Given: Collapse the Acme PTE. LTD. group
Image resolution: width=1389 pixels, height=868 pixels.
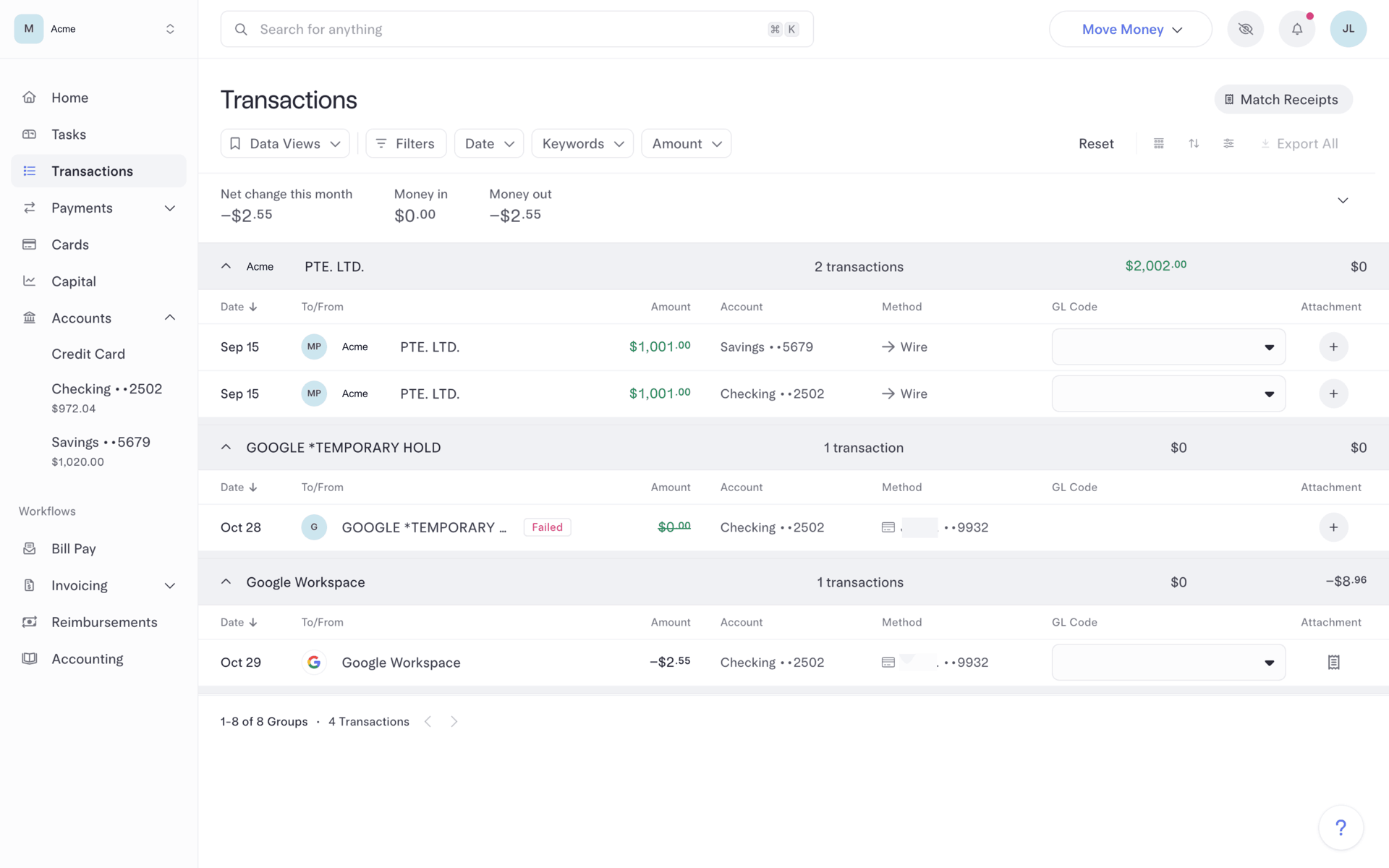Looking at the screenshot, I should 226,266.
